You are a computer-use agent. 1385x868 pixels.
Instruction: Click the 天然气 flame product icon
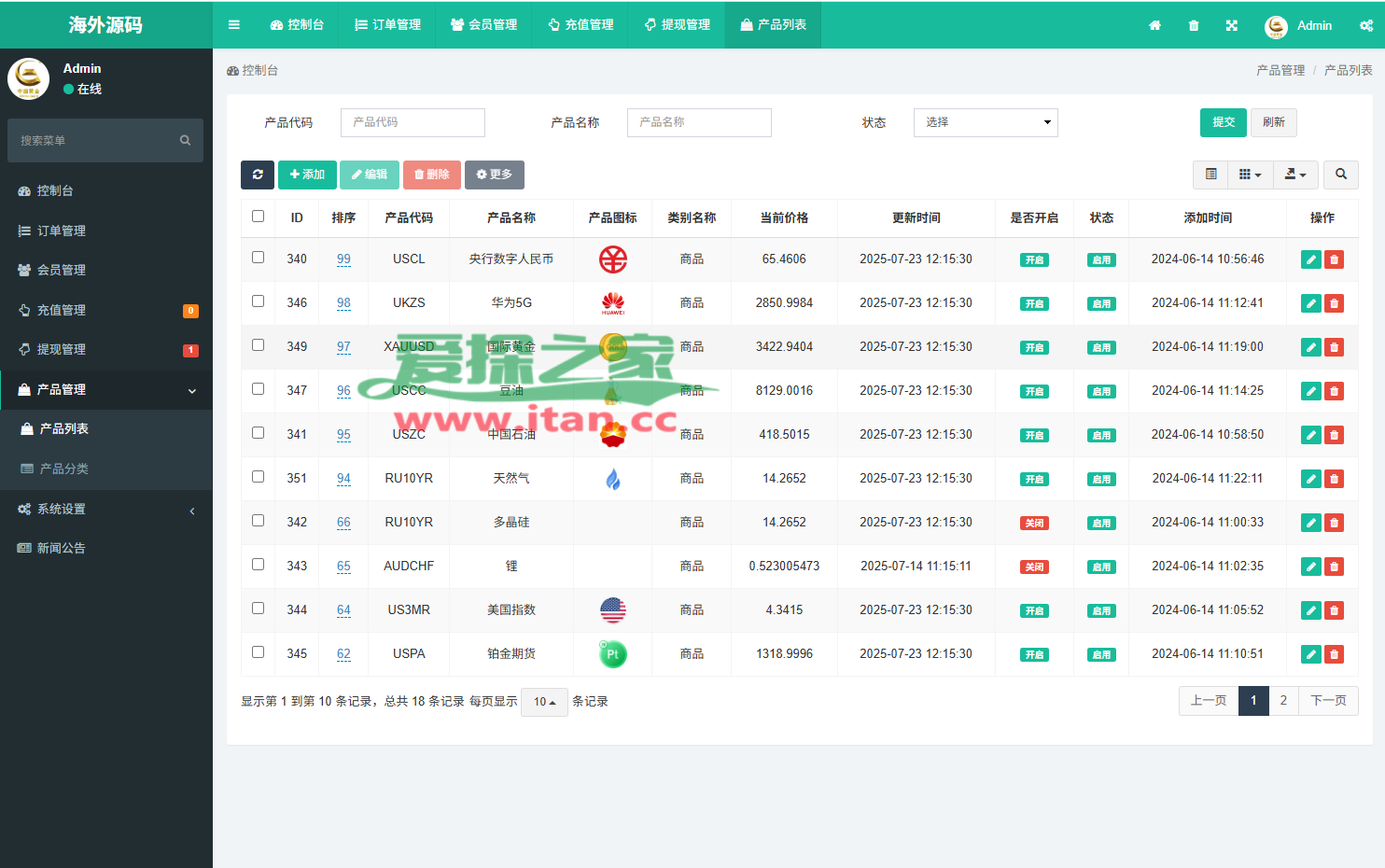[612, 479]
